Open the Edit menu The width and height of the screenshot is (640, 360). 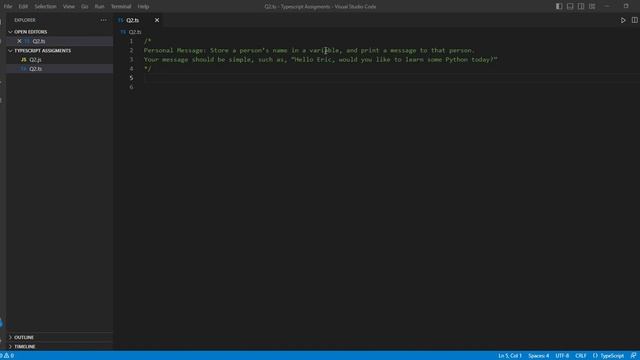23,7
